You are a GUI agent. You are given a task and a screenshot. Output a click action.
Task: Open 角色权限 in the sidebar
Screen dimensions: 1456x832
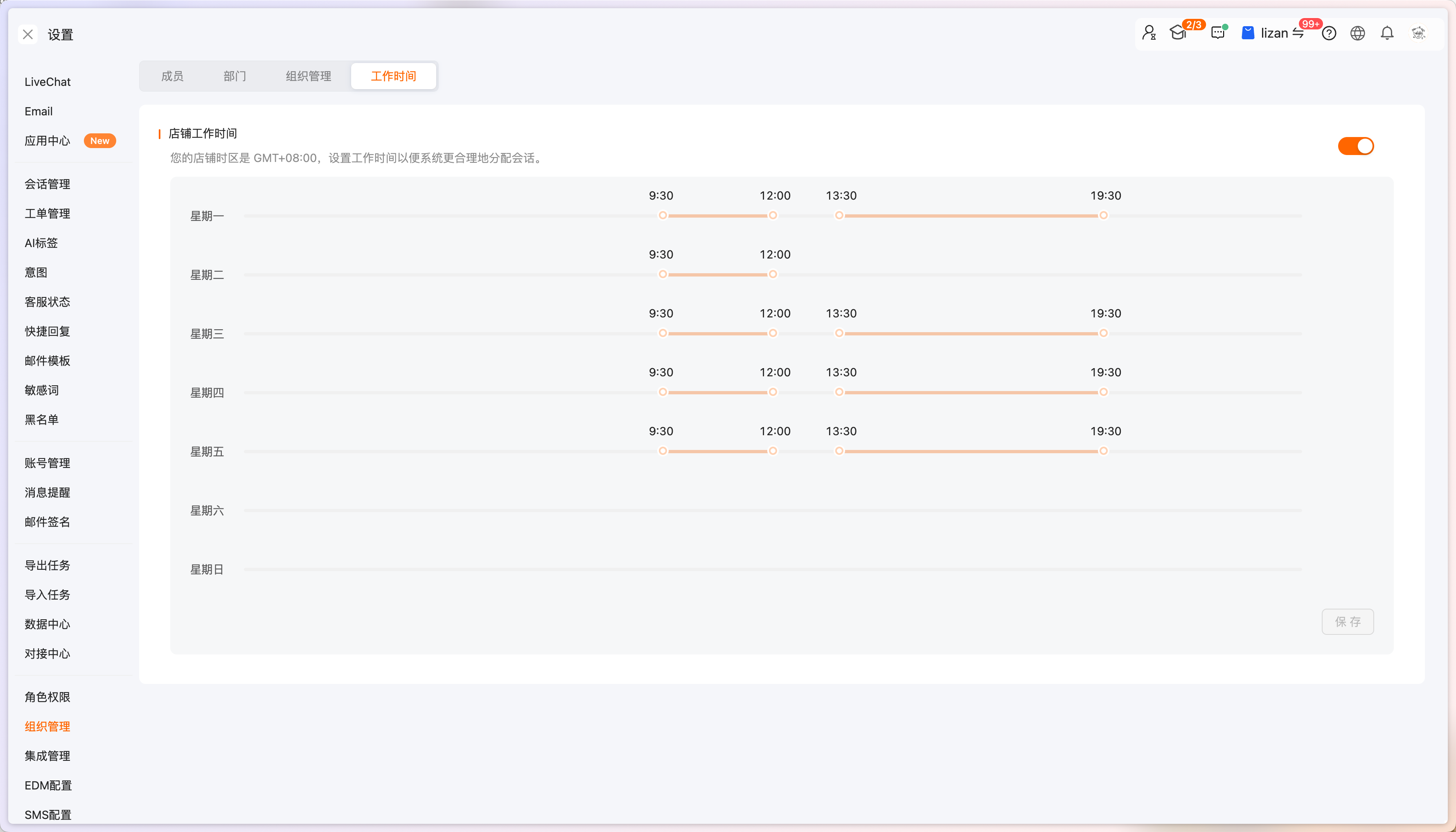coord(47,697)
